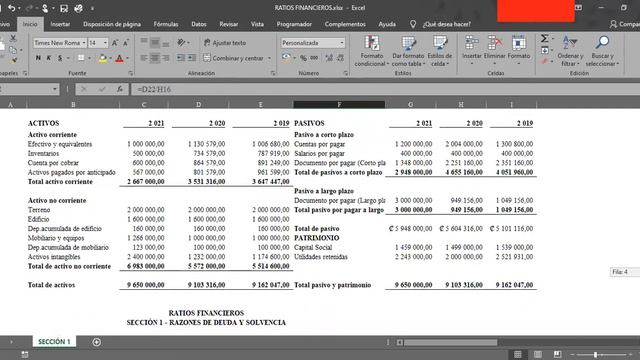Toggle top vertical alignment

click(x=144, y=42)
